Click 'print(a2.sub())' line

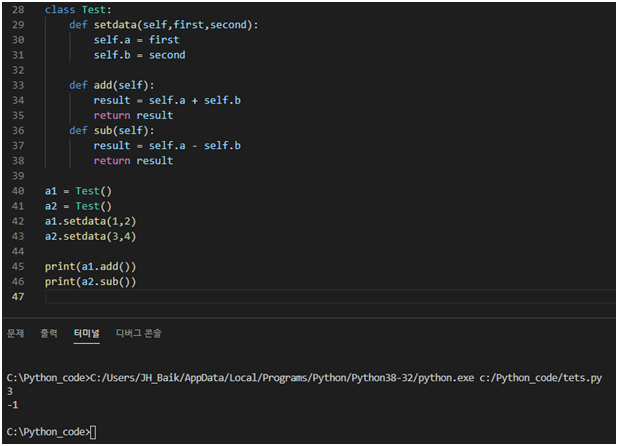pos(90,282)
